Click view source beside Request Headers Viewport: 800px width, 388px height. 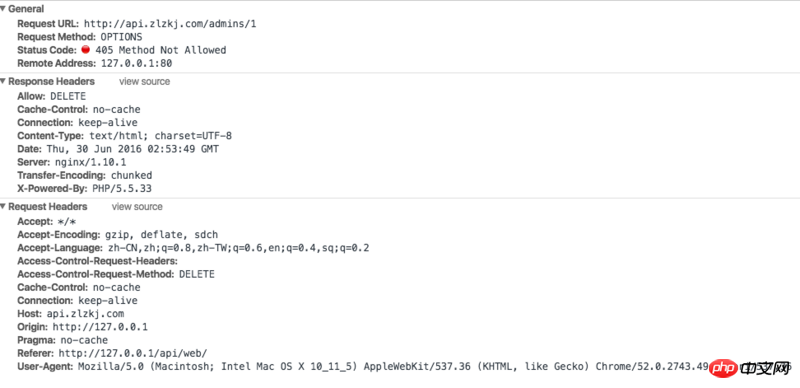[x=137, y=207]
